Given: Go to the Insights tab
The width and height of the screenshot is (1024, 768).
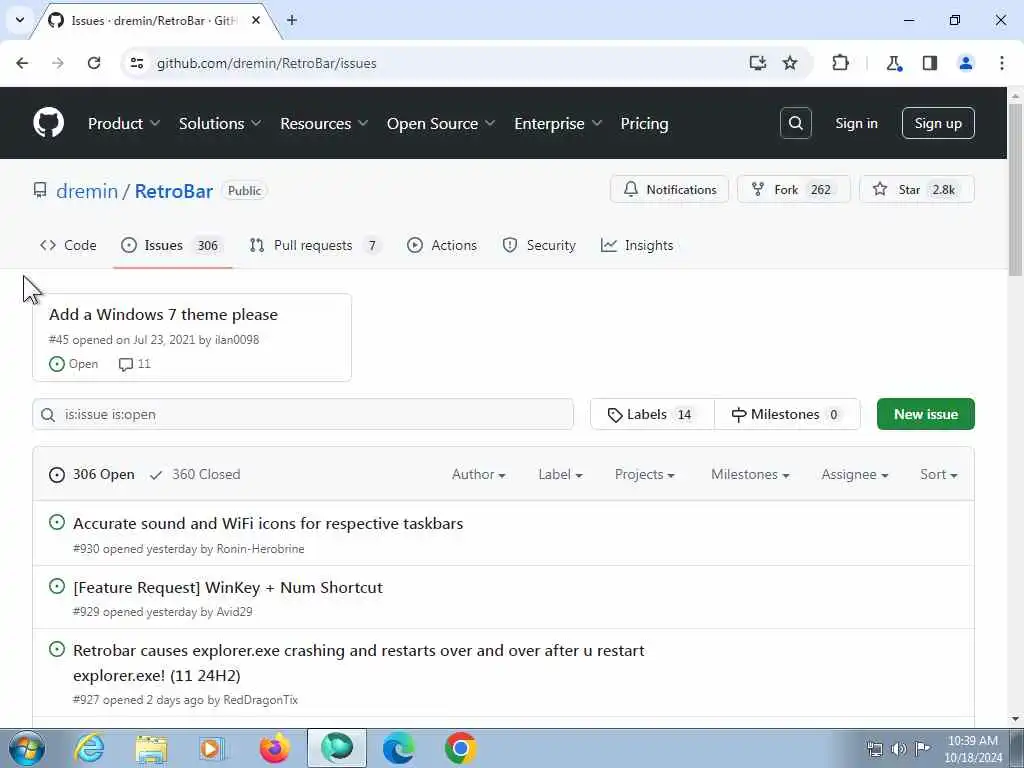Looking at the screenshot, I should click(637, 246).
